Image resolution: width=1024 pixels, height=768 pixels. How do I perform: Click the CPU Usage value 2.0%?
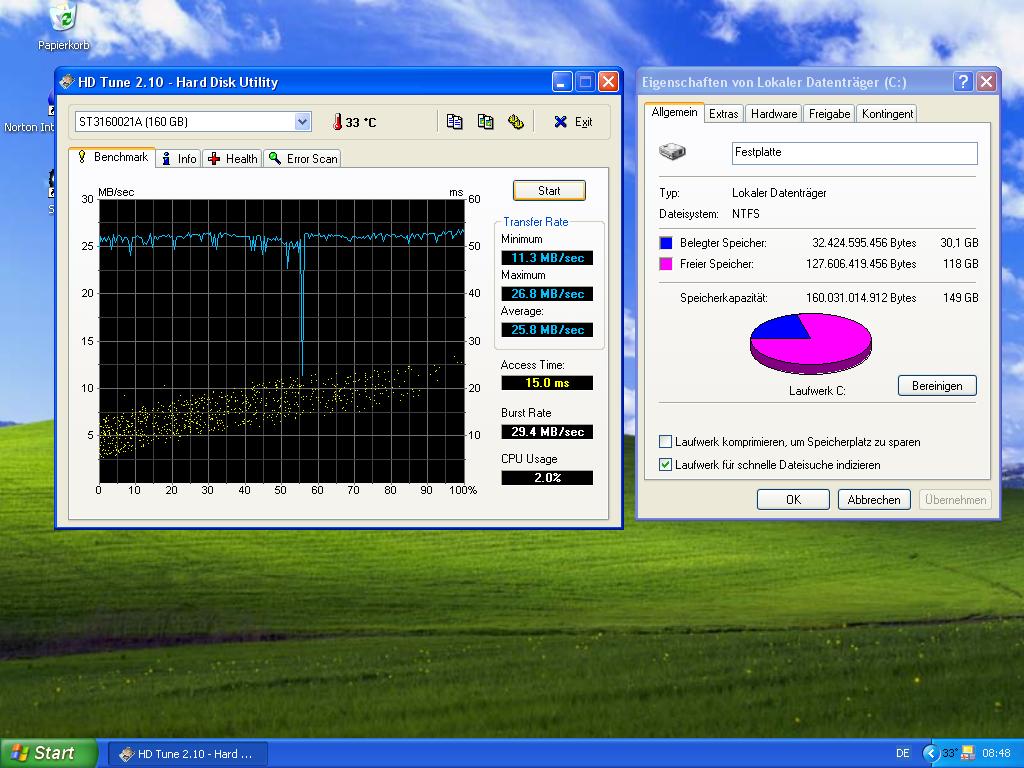point(547,477)
